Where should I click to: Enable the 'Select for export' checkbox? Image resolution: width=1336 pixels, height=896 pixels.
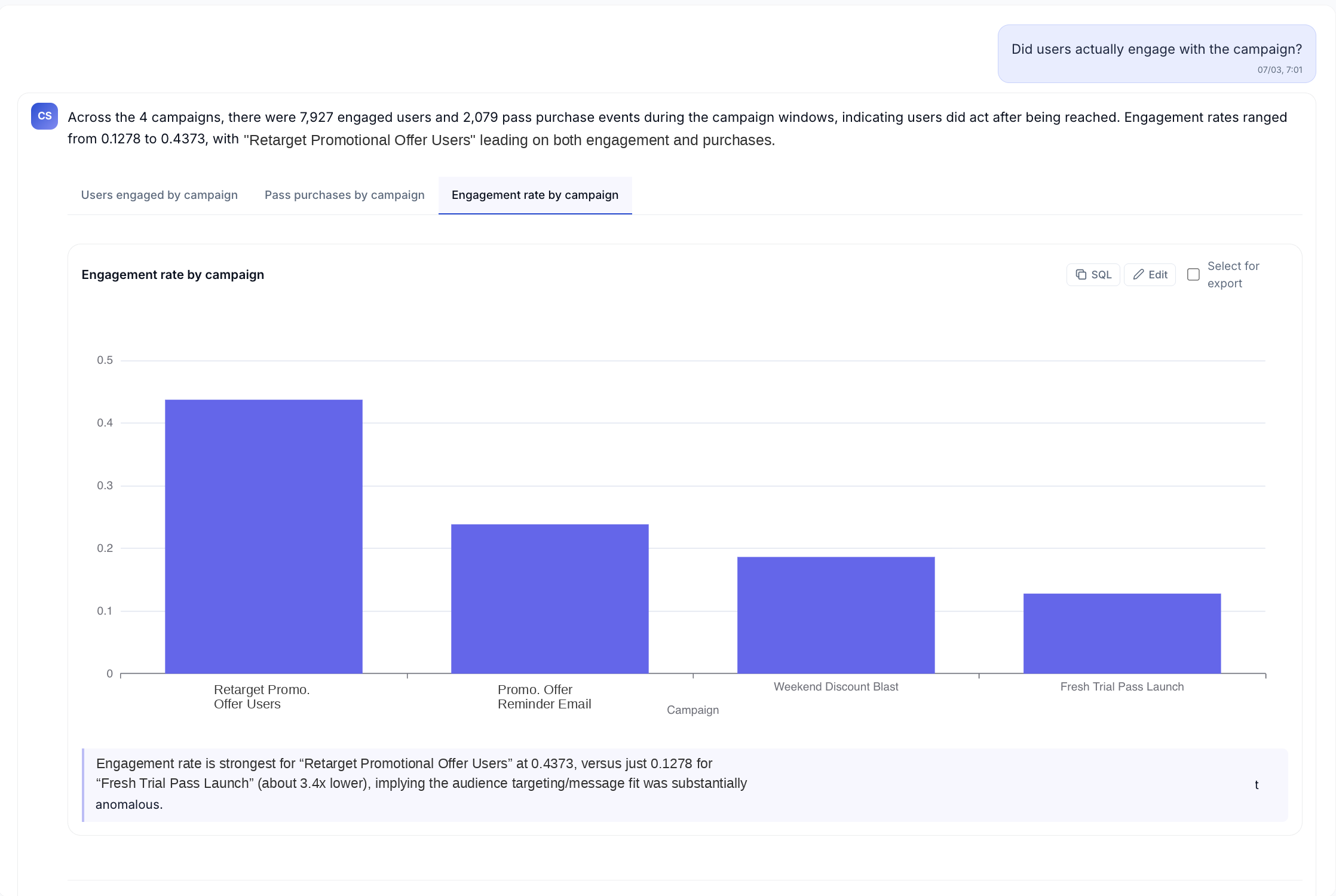coord(1194,274)
